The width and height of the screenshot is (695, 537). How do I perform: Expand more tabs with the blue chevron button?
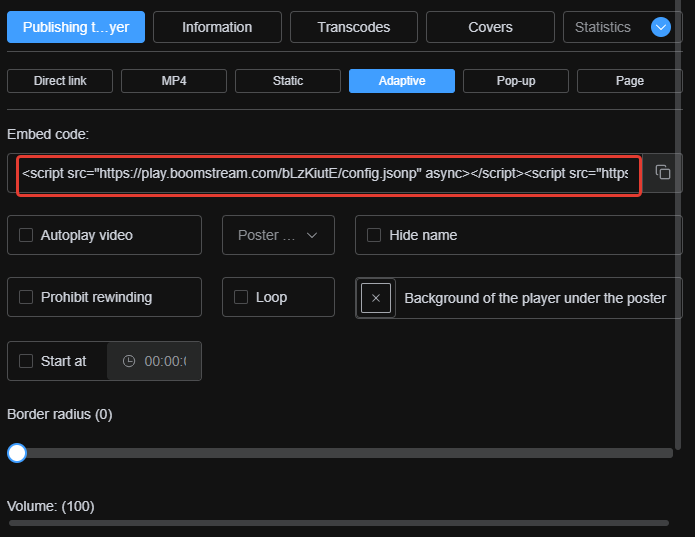[x=660, y=27]
